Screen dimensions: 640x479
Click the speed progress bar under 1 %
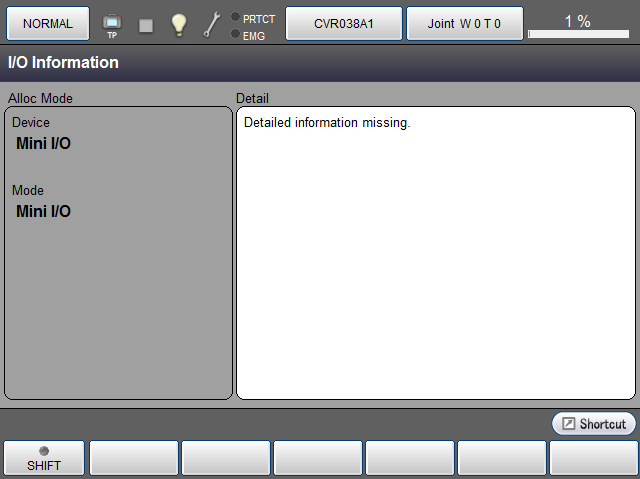[x=578, y=35]
